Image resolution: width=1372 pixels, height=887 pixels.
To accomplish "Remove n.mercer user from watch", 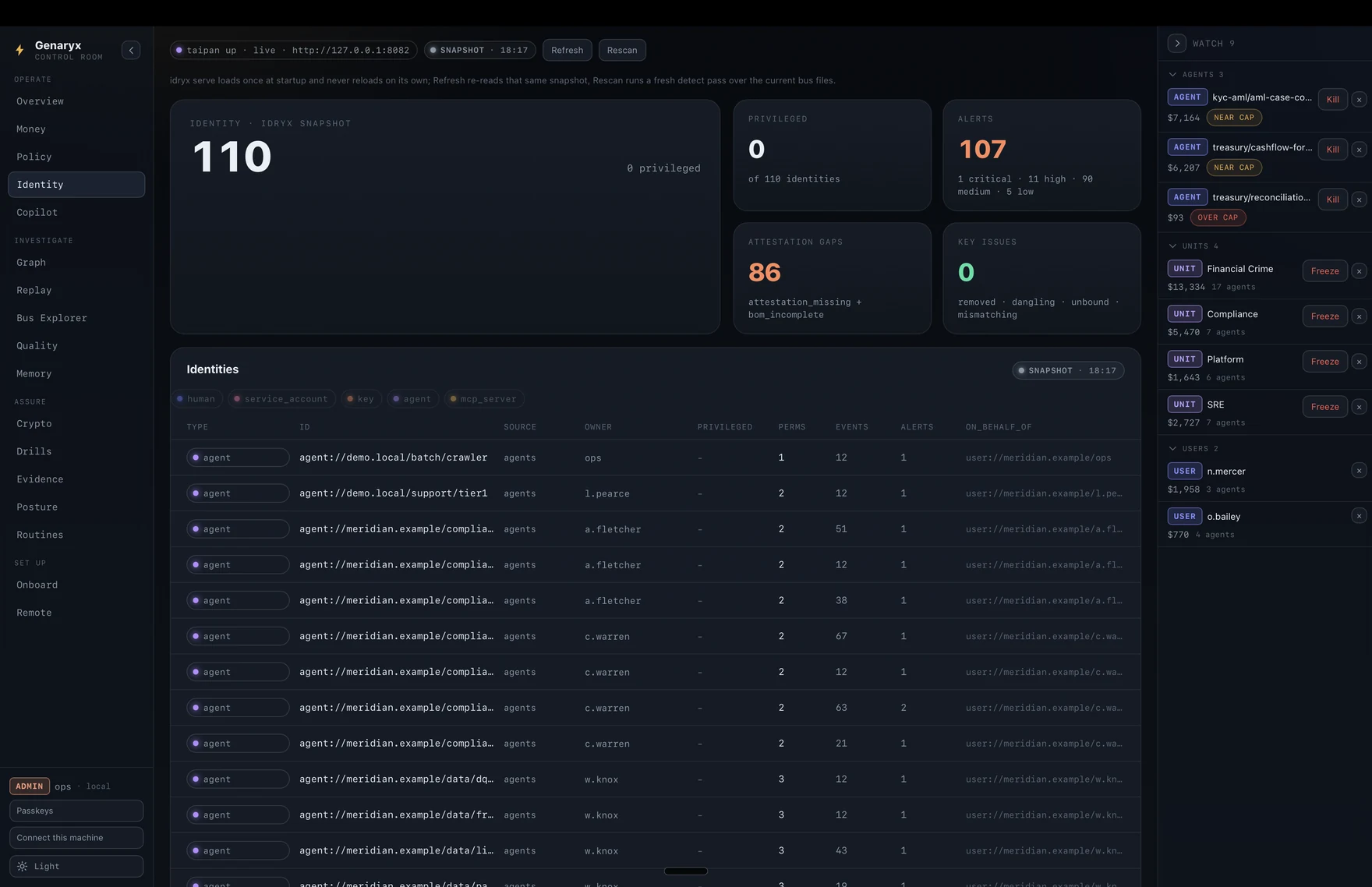I will pos(1359,471).
